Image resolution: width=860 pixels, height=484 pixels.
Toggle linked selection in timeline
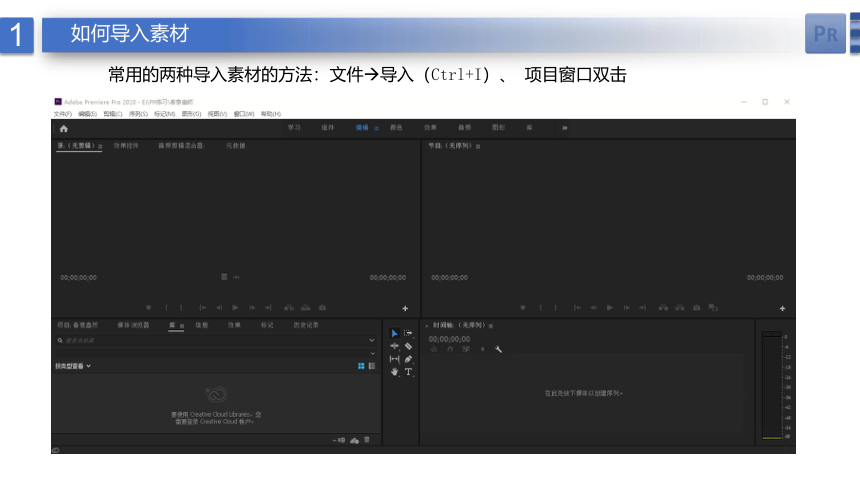click(x=466, y=349)
